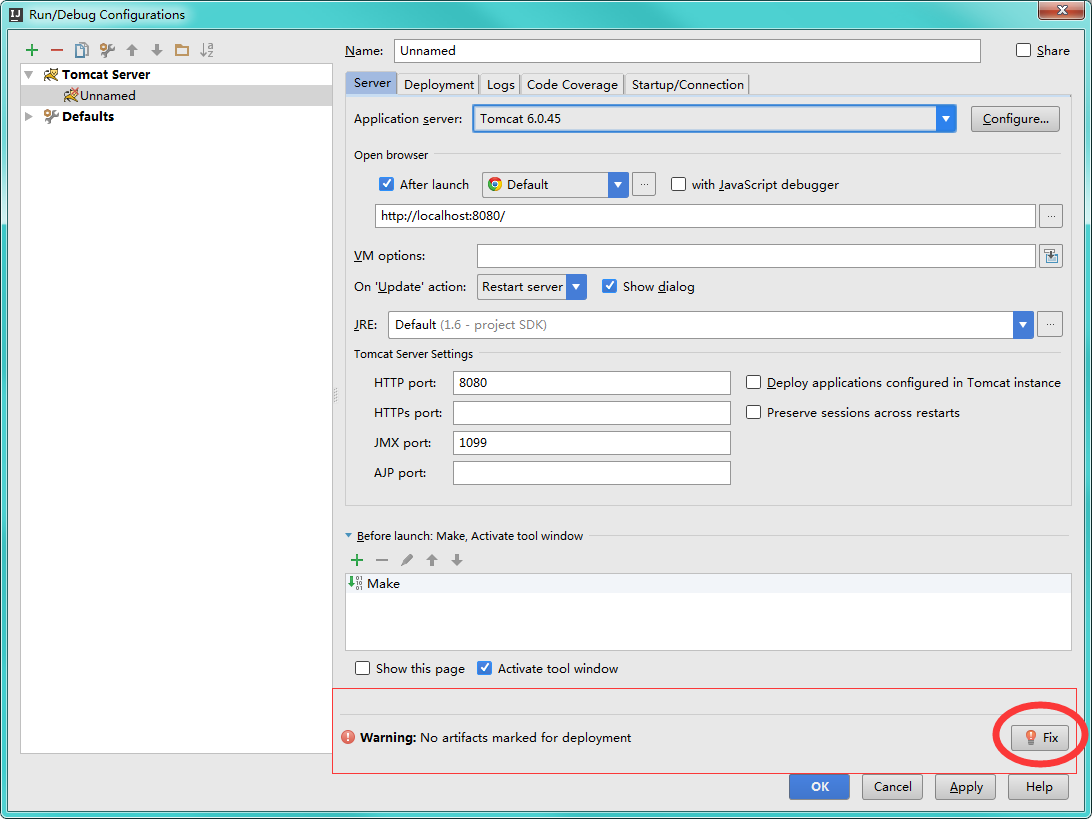Screen dimensions: 1092x819
Task: Switch to the Deployment tab
Action: 439,84
